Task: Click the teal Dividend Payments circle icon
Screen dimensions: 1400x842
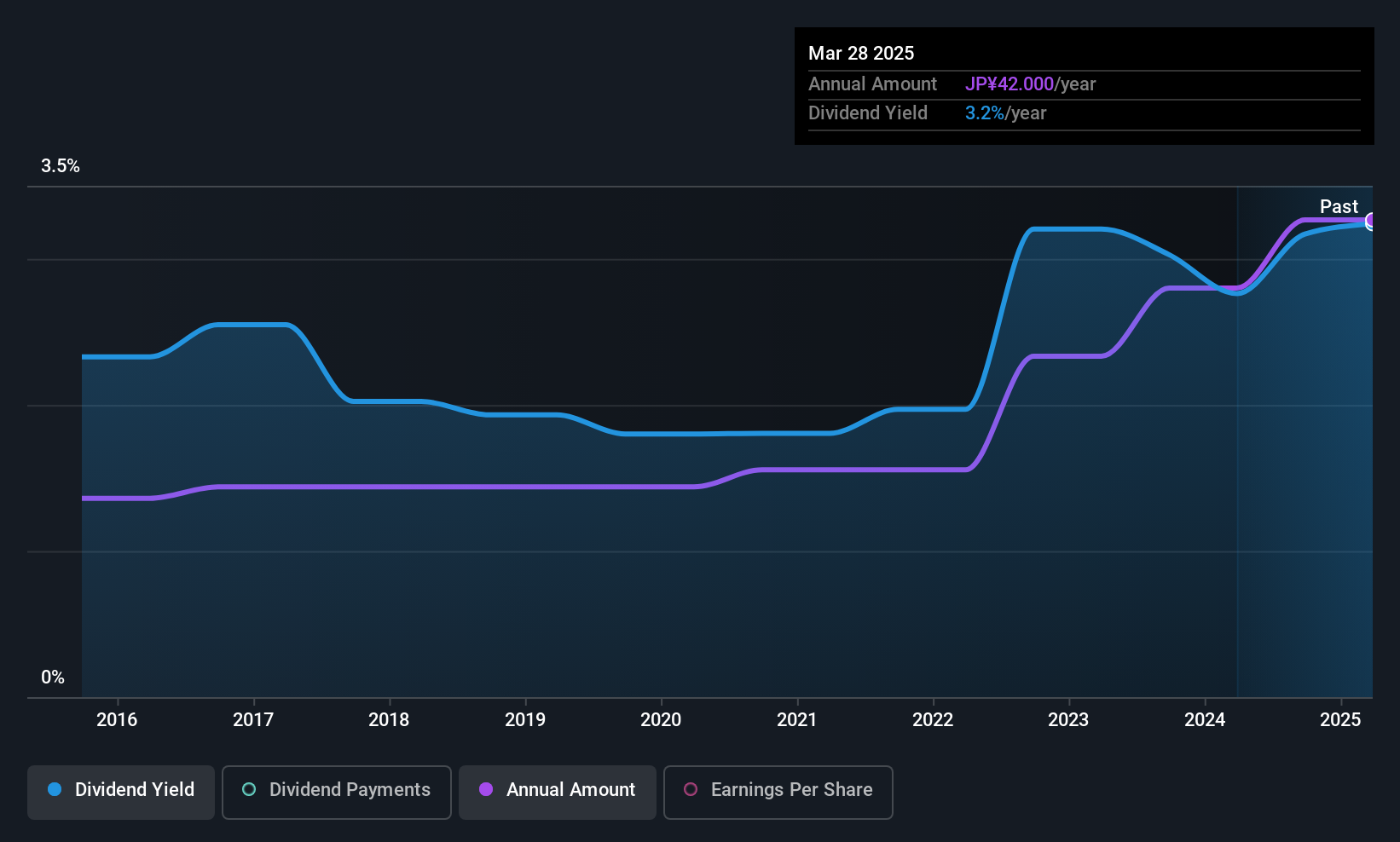Action: click(x=249, y=789)
